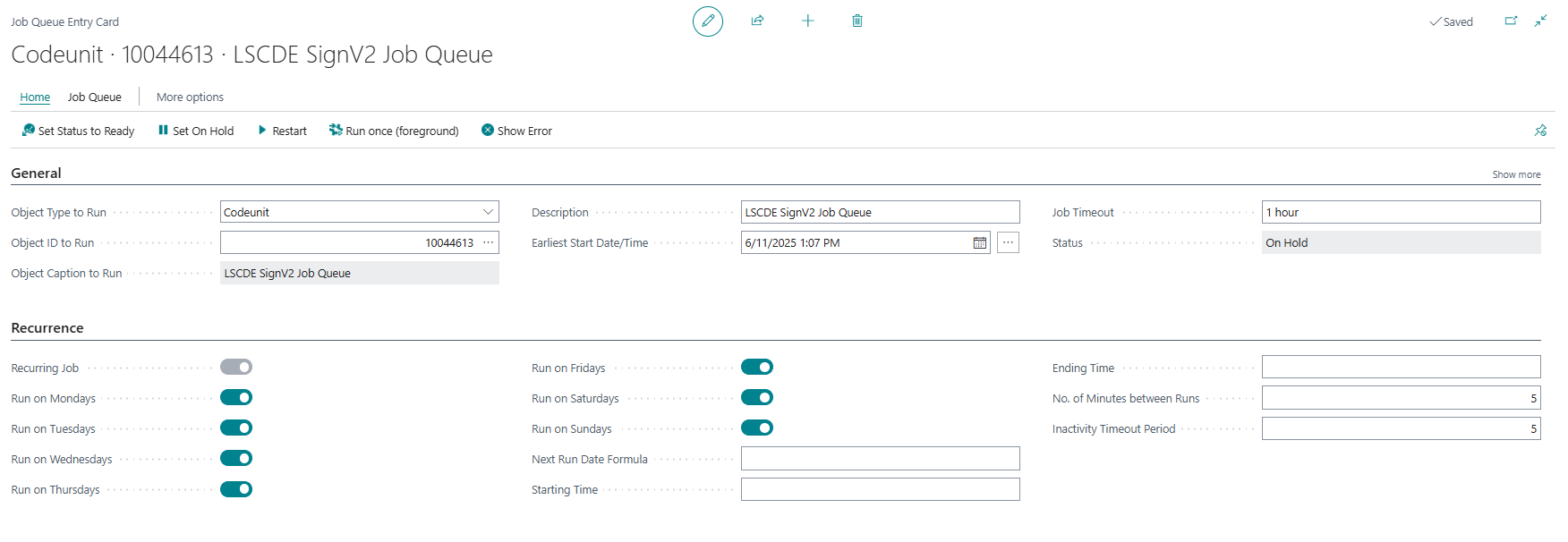Click ellipsis button beside Earliest Start Date/Time
This screenshot has width=1568, height=542.
coord(1008,242)
